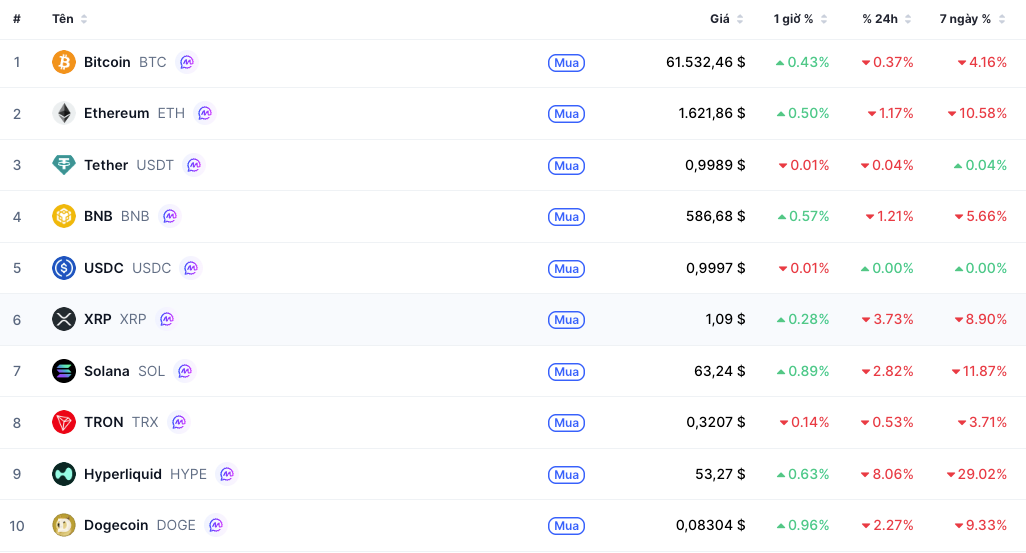
Task: Click the Mua button for Tether
Action: pos(566,166)
